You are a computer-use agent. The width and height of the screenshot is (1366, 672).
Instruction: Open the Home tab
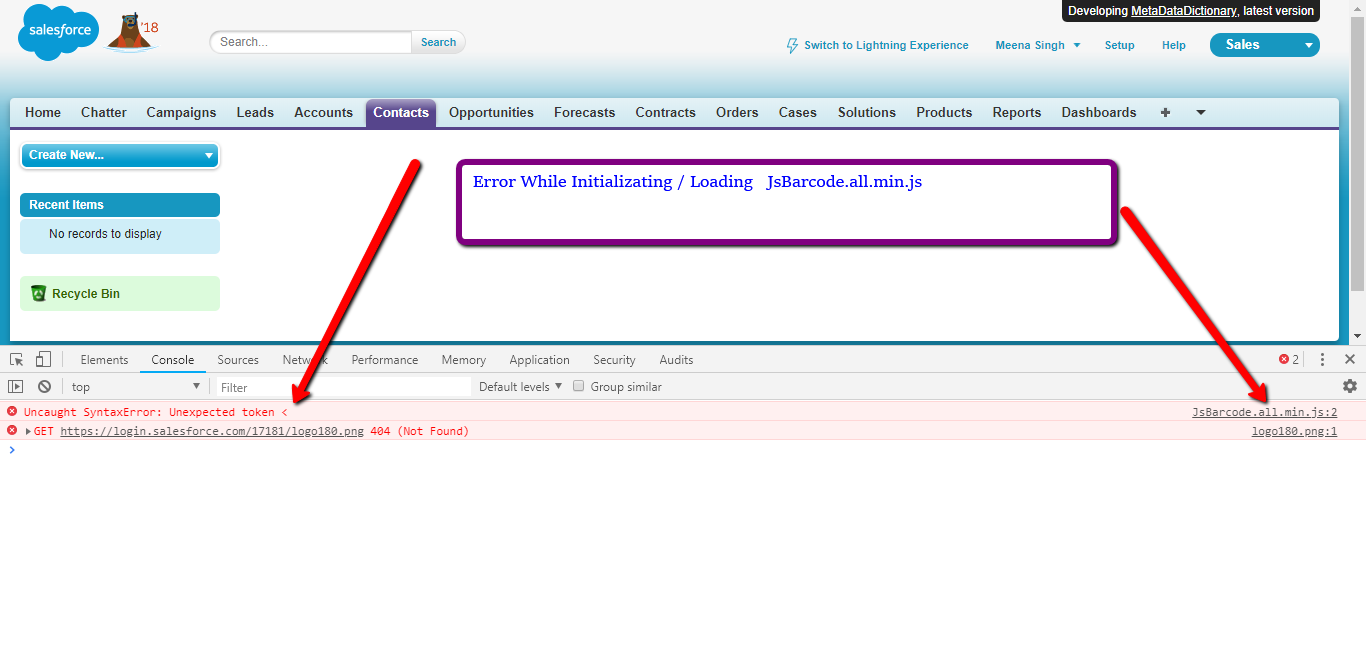[43, 113]
